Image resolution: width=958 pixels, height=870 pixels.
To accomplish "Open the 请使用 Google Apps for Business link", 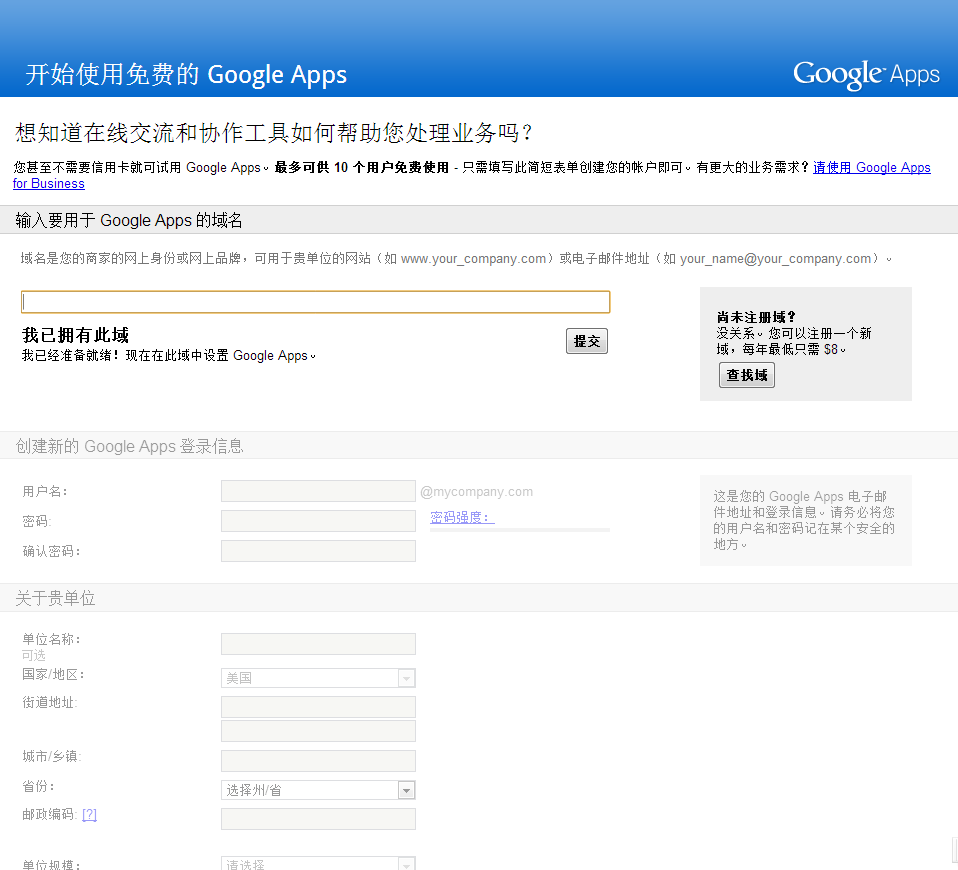I will point(871,167).
